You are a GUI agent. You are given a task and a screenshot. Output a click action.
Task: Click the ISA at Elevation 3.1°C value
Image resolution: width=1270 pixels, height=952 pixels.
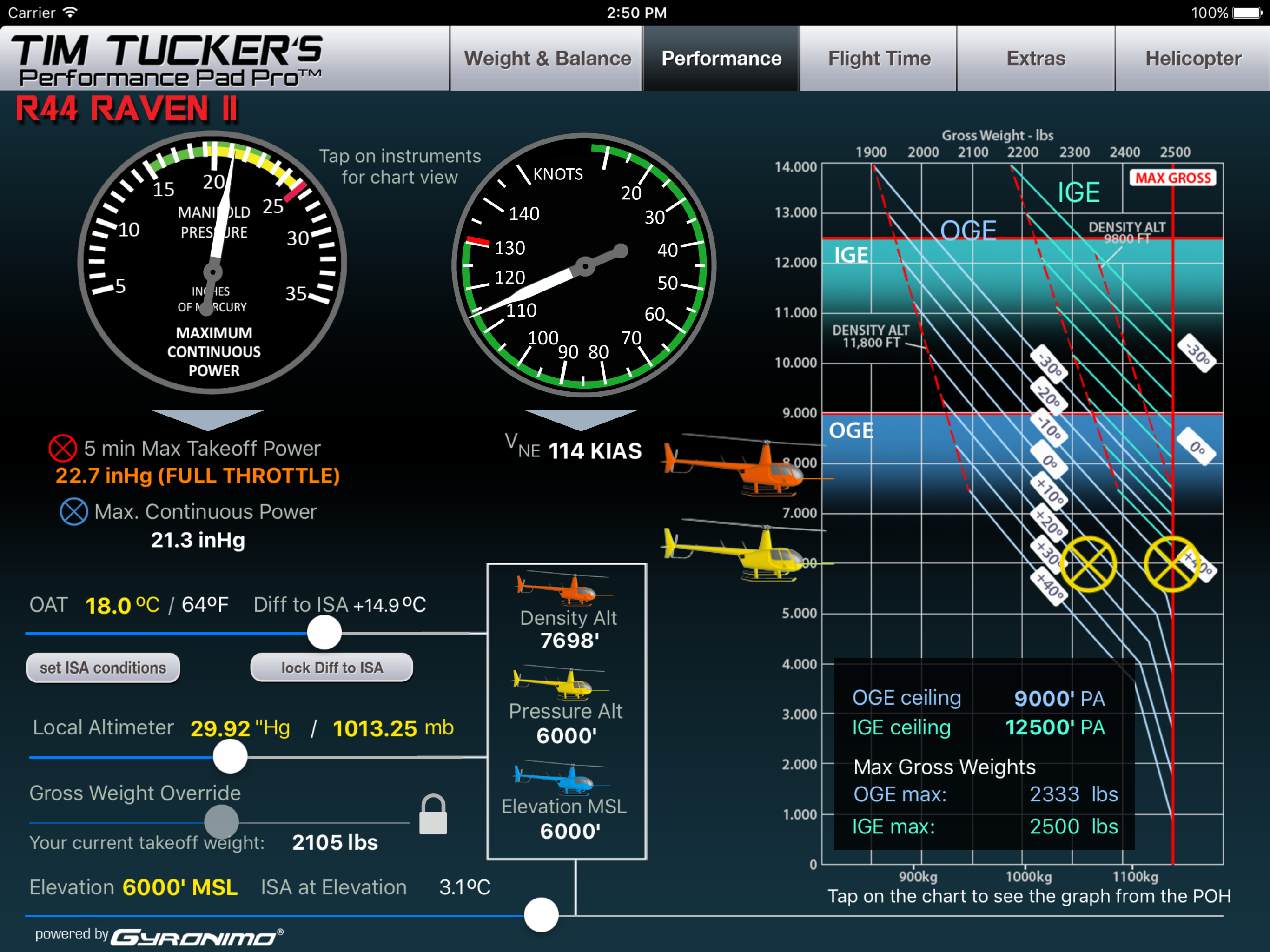coord(464,888)
